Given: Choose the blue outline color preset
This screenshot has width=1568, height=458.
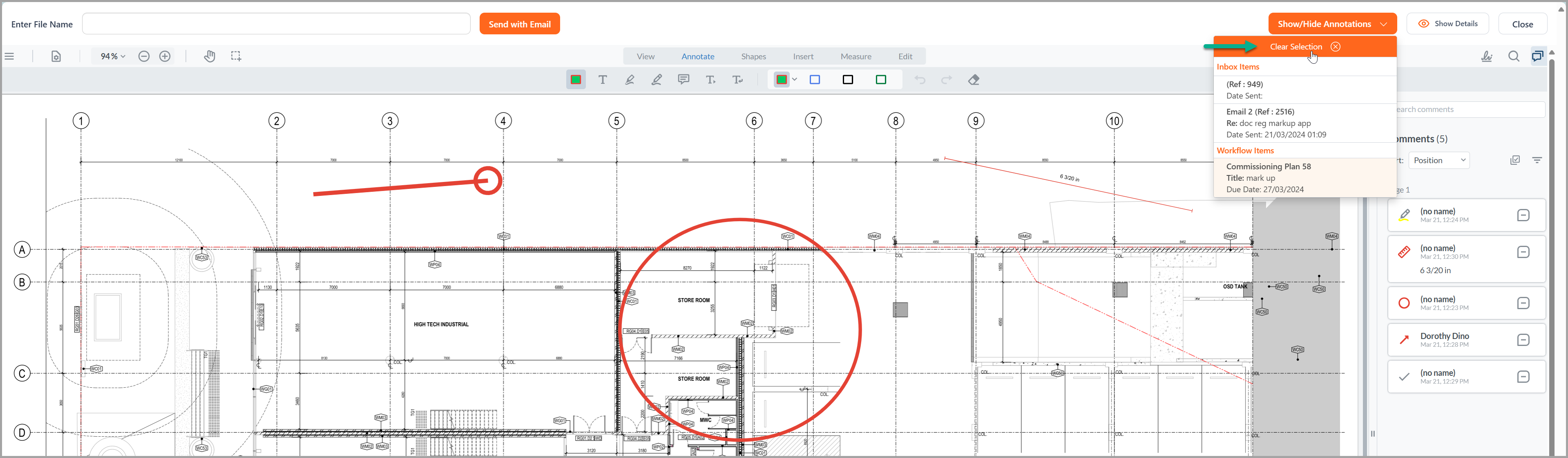Looking at the screenshot, I should pyautogui.click(x=814, y=80).
